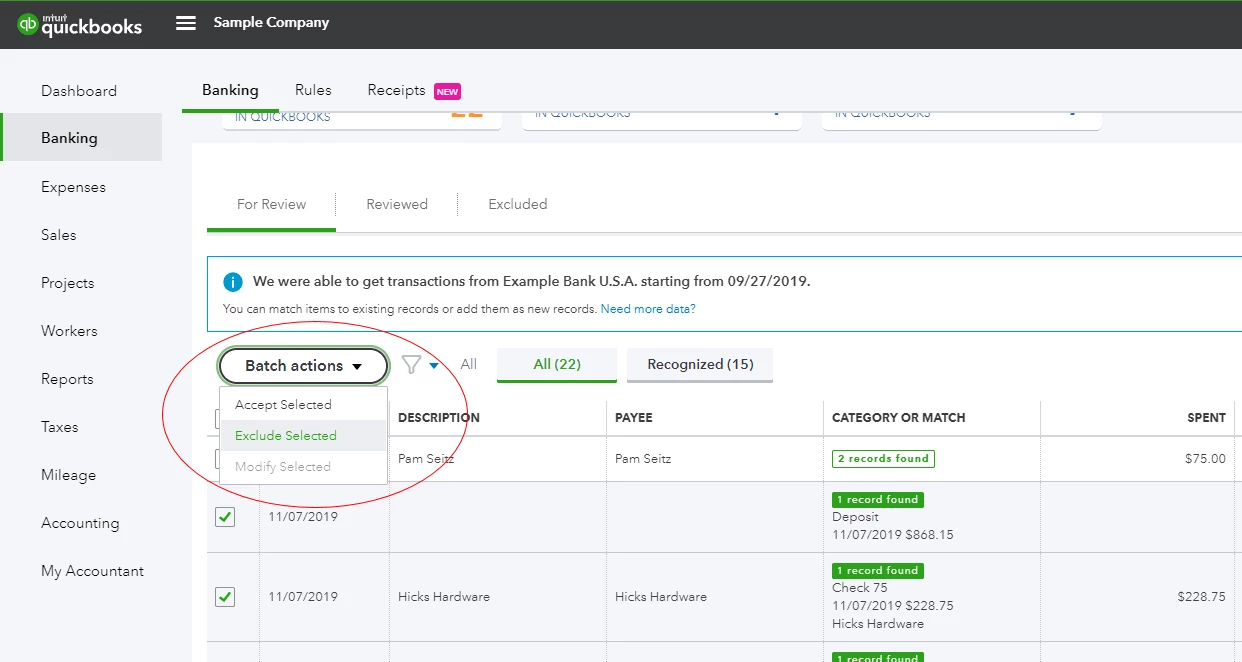Select the Reviewed tab
The width and height of the screenshot is (1242, 662).
coord(397,204)
